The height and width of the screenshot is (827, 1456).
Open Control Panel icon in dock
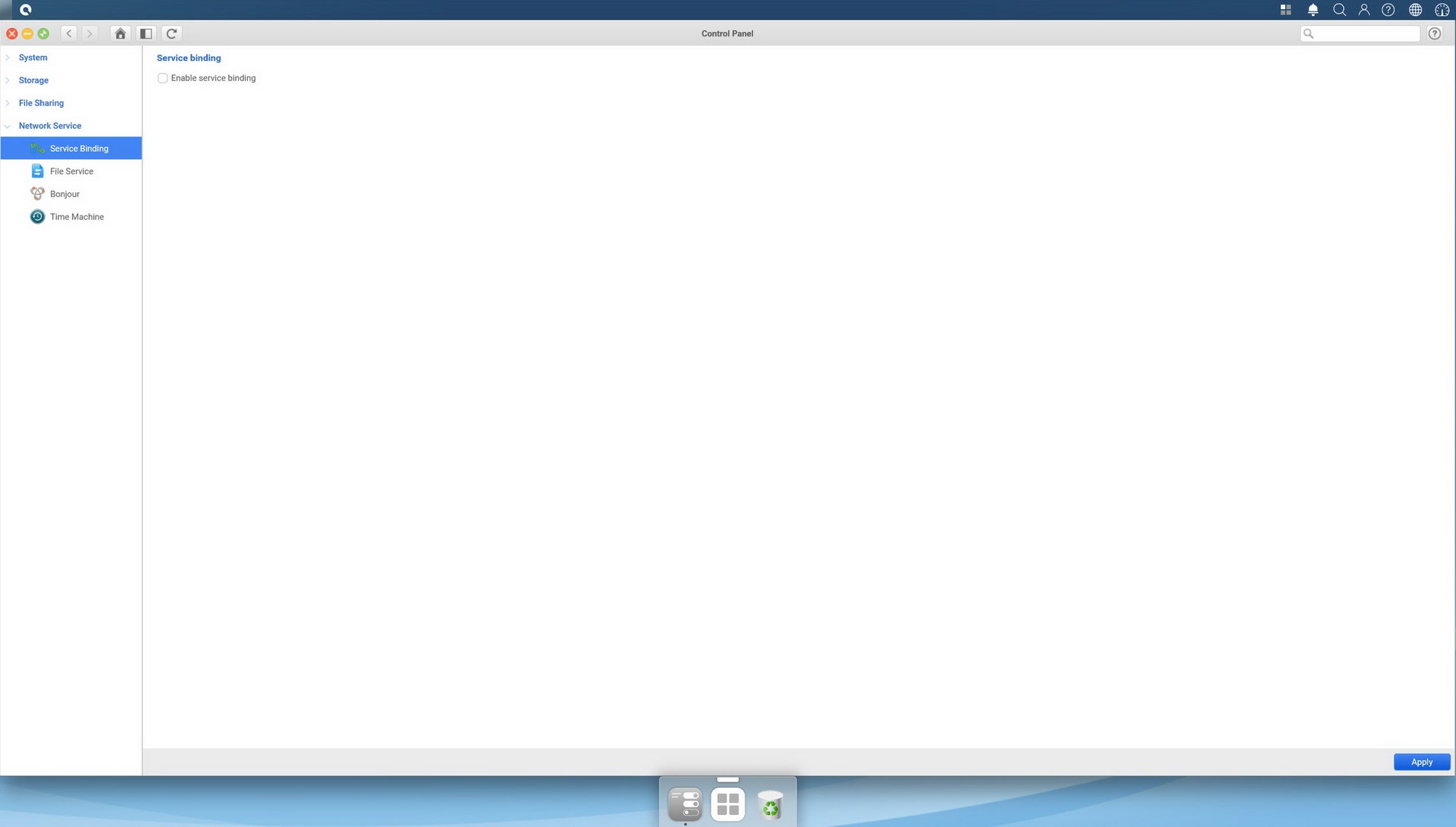click(686, 804)
